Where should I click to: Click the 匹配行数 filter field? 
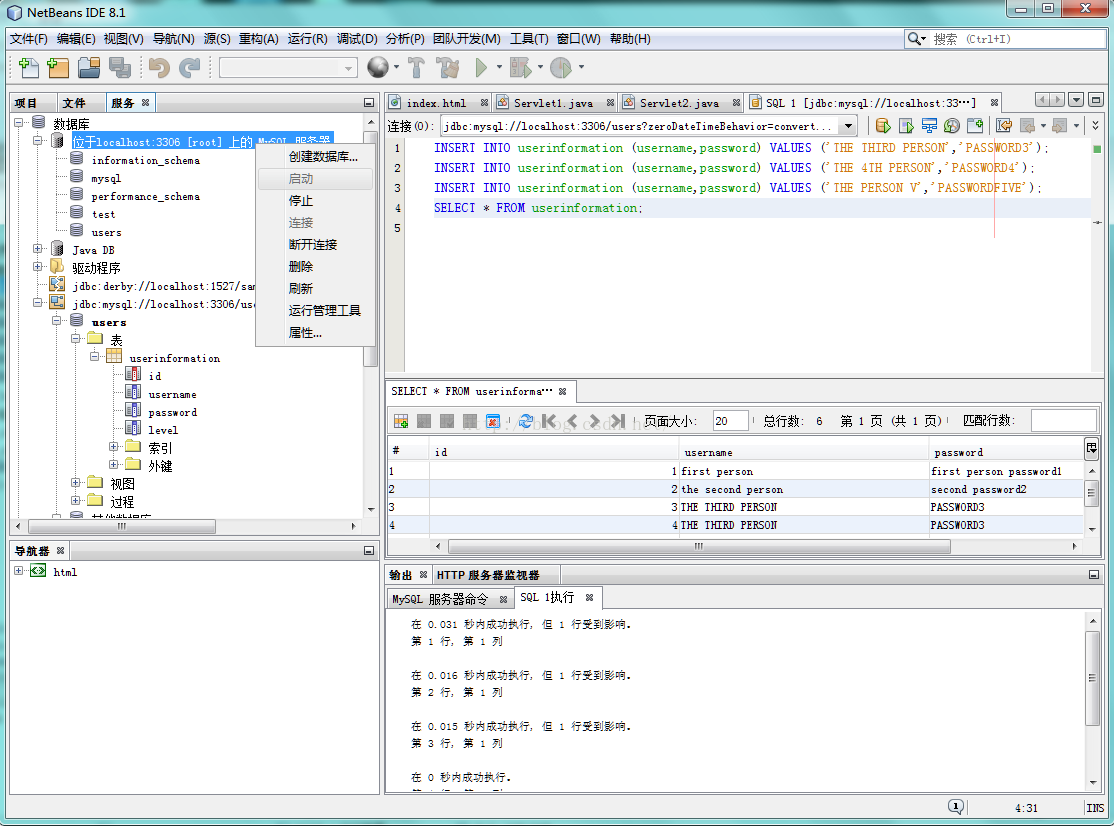pos(1064,421)
